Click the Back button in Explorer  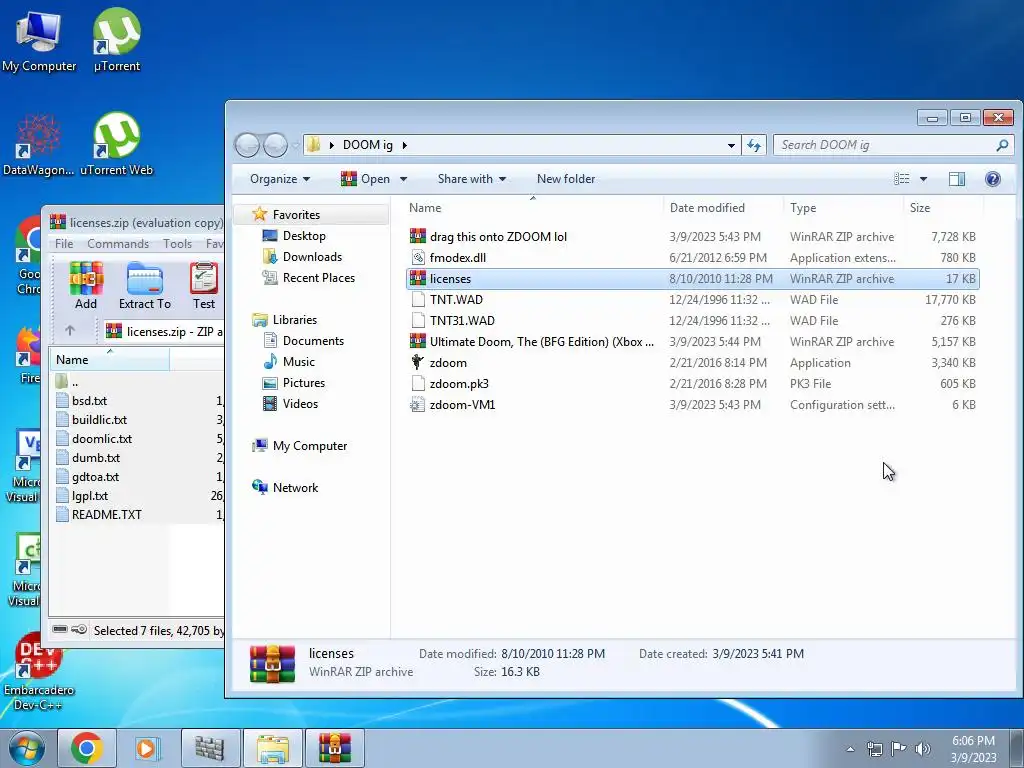click(x=247, y=145)
